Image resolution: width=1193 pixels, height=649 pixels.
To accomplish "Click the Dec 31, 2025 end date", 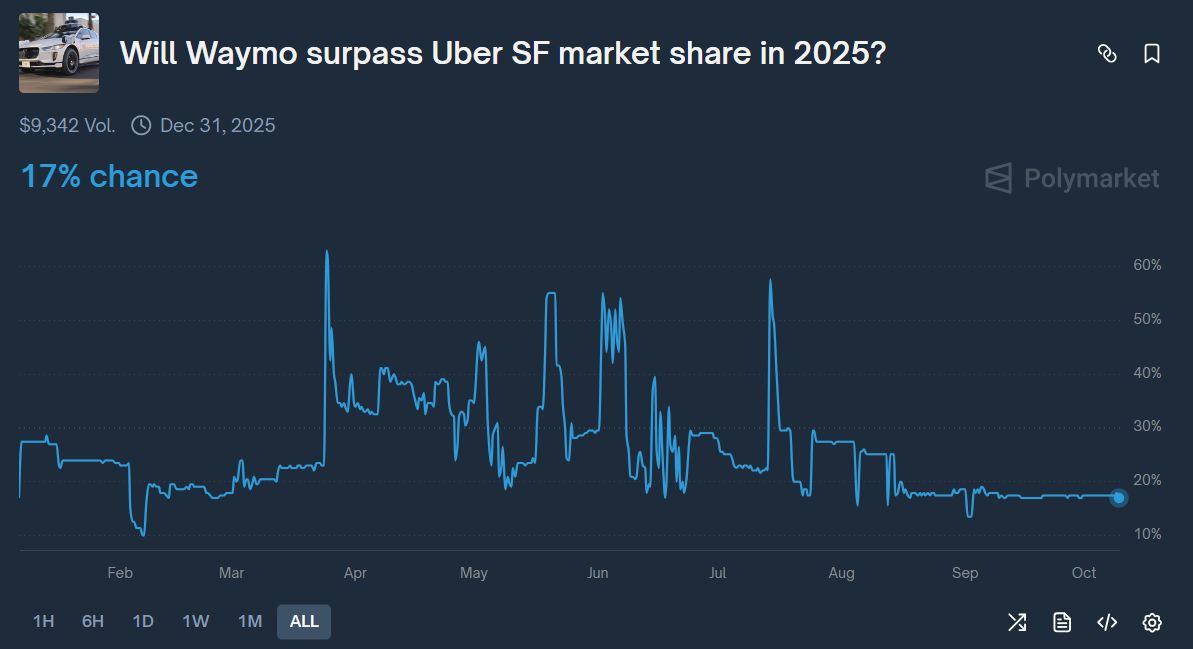I will point(217,125).
